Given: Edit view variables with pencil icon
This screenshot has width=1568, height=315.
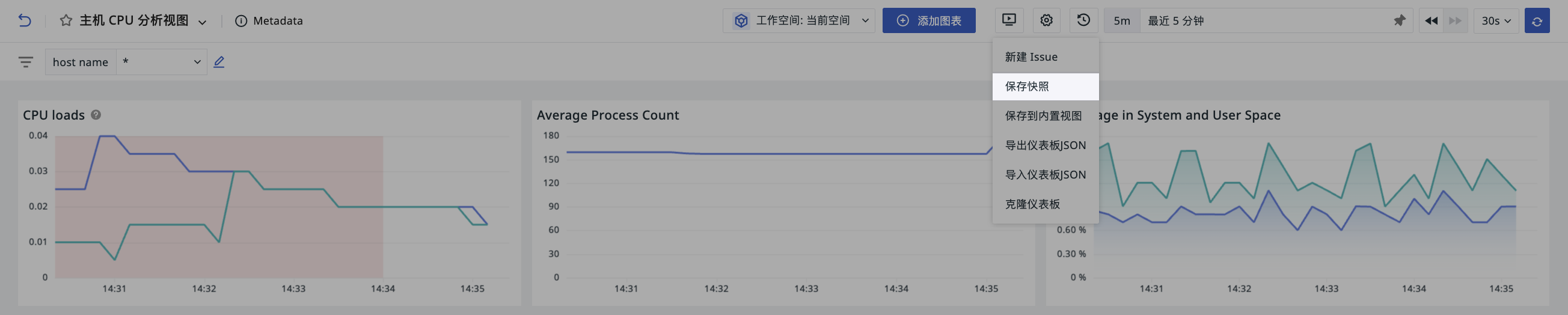Looking at the screenshot, I should pyautogui.click(x=219, y=61).
